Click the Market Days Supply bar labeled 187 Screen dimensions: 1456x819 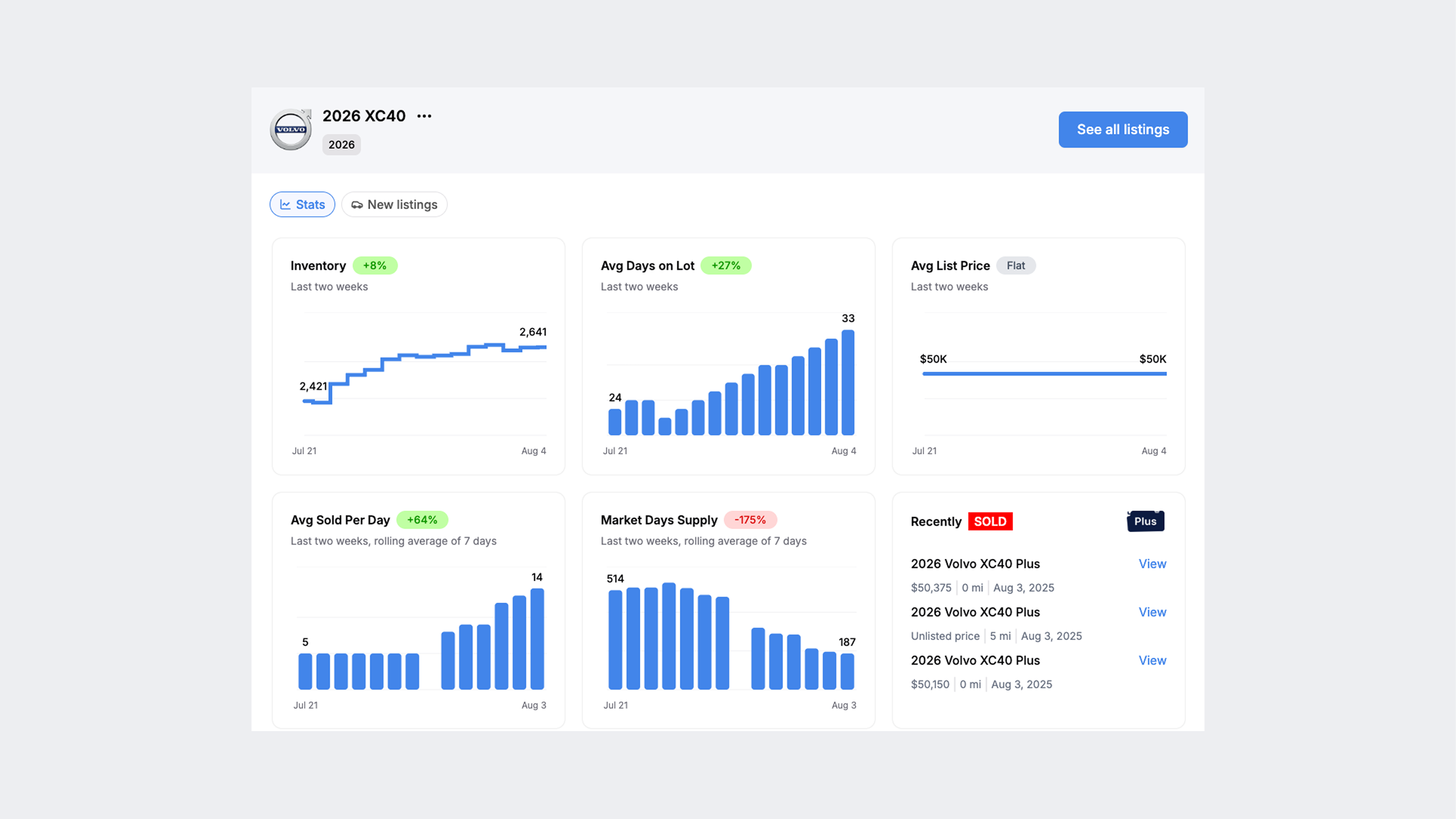[x=847, y=672]
